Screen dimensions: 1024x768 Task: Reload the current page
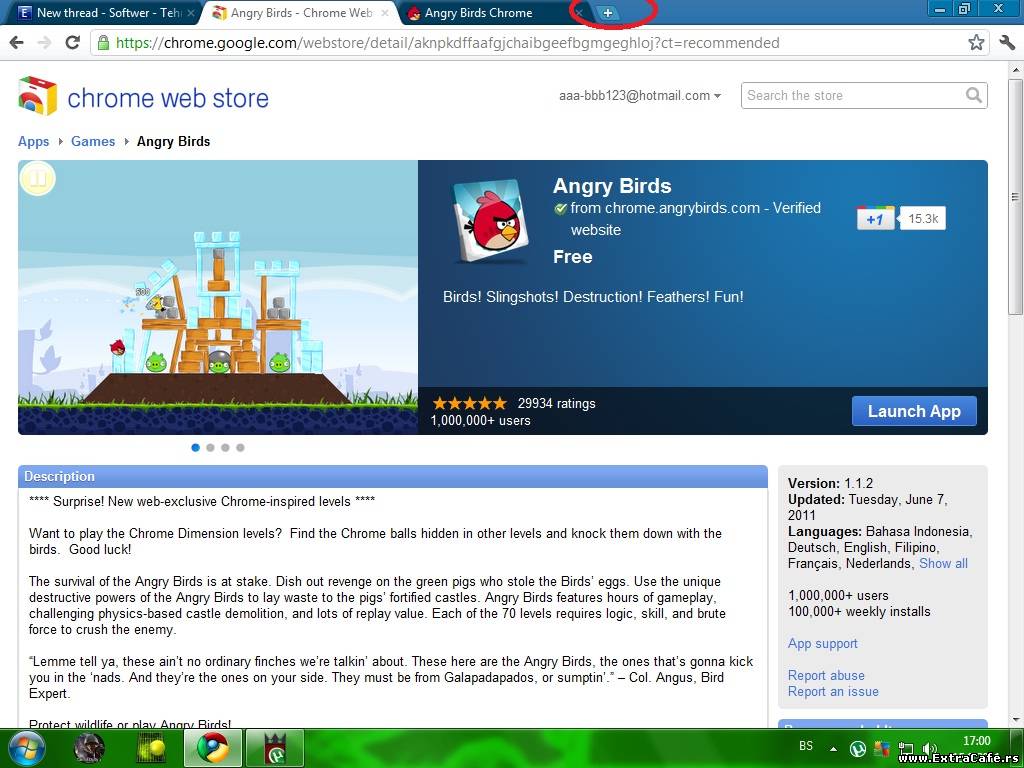pos(72,43)
